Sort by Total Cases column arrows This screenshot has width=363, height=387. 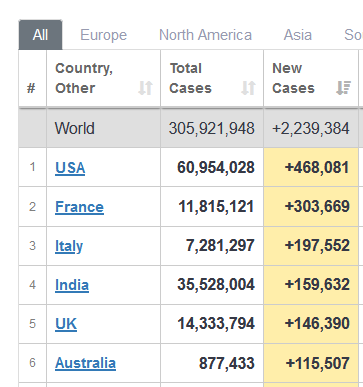pyautogui.click(x=248, y=88)
